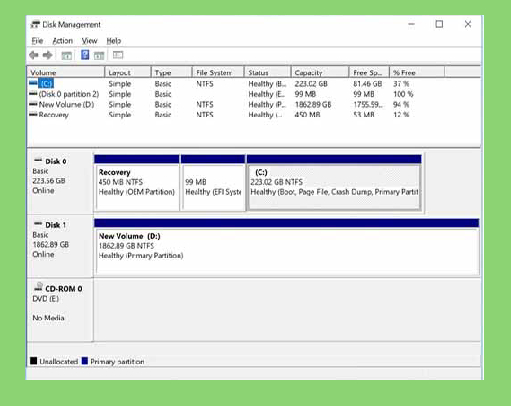
Task: Sort by the File System column header
Action: coord(218,72)
